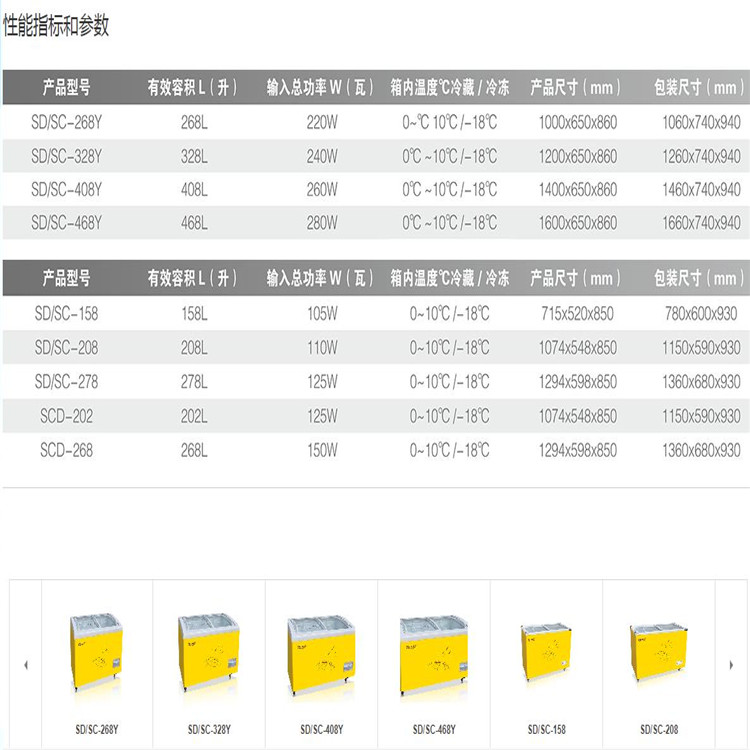Choose the SD/SC-468Y freezer thumbnail
This screenshot has width=750, height=750.
(x=433, y=653)
